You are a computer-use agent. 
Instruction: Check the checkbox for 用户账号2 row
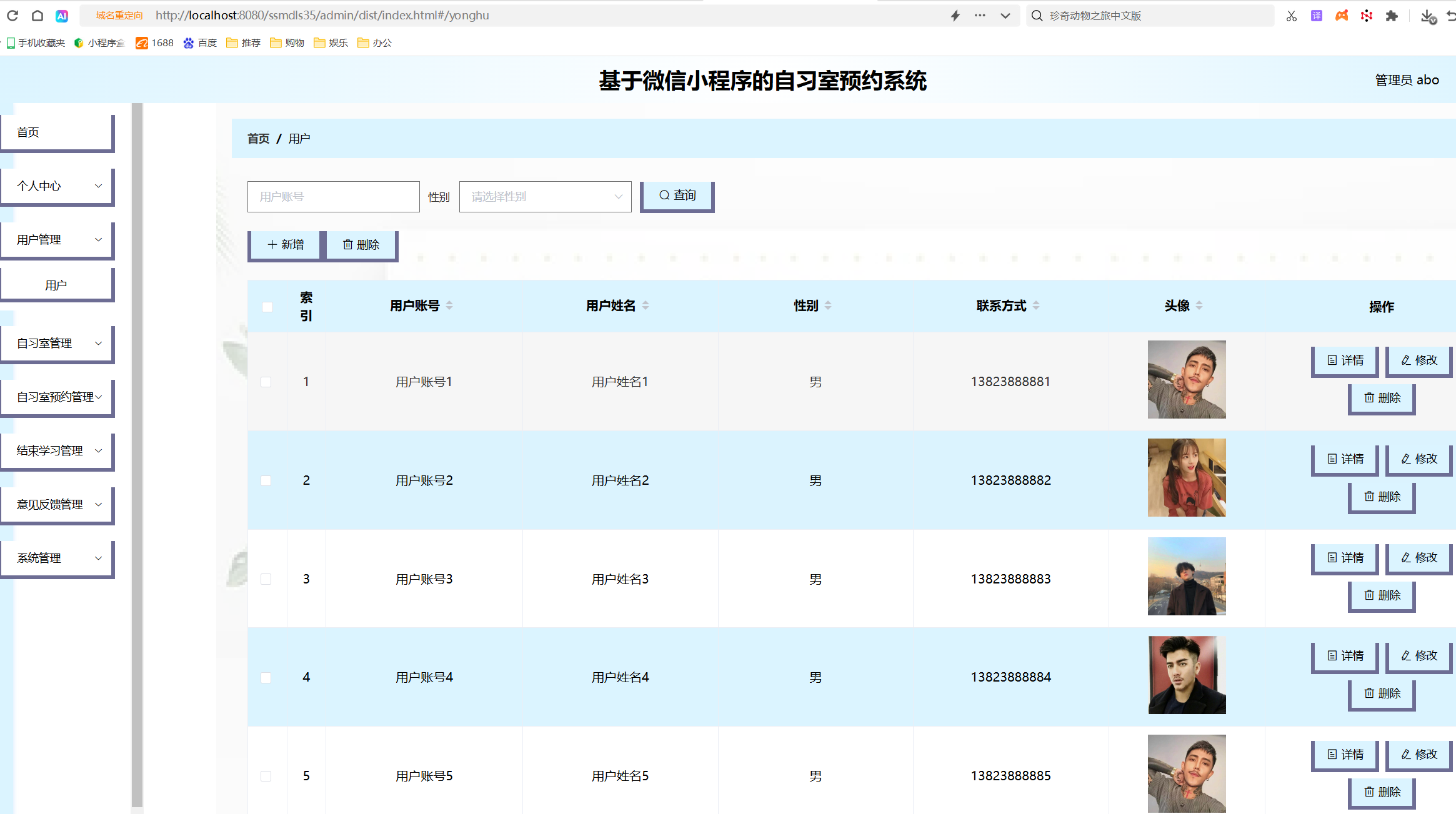[x=266, y=480]
